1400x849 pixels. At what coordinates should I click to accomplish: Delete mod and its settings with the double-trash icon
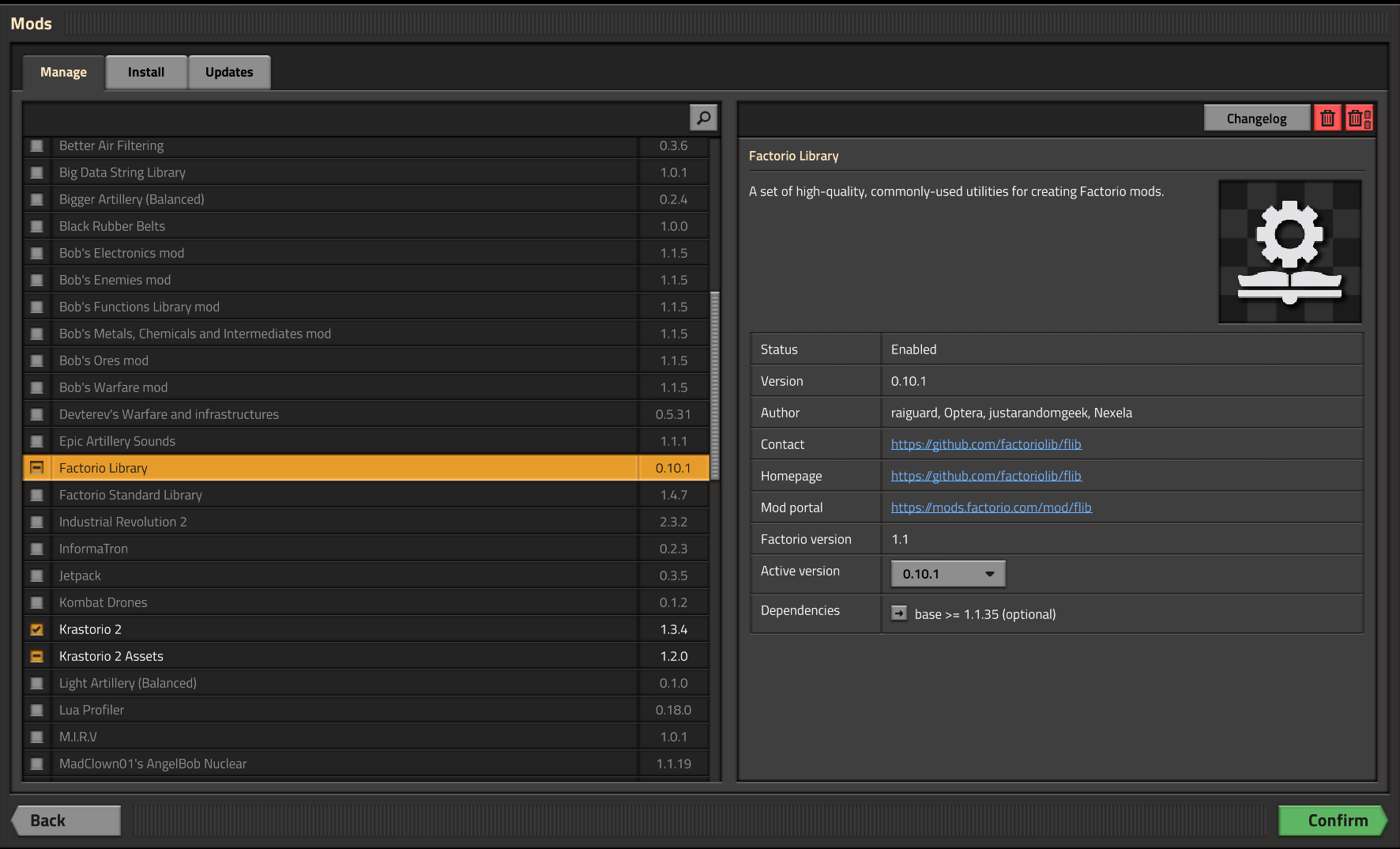1359,118
